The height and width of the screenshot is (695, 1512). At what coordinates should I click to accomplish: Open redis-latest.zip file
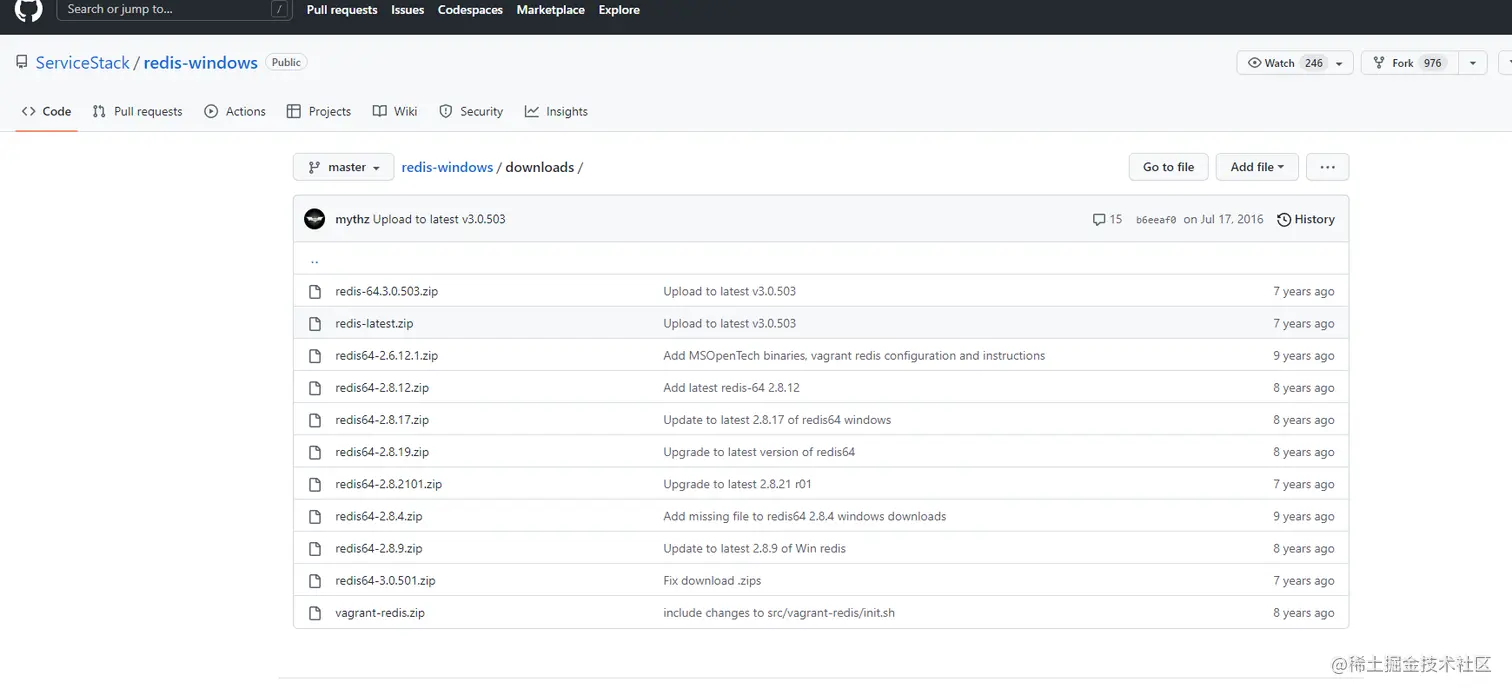374,323
